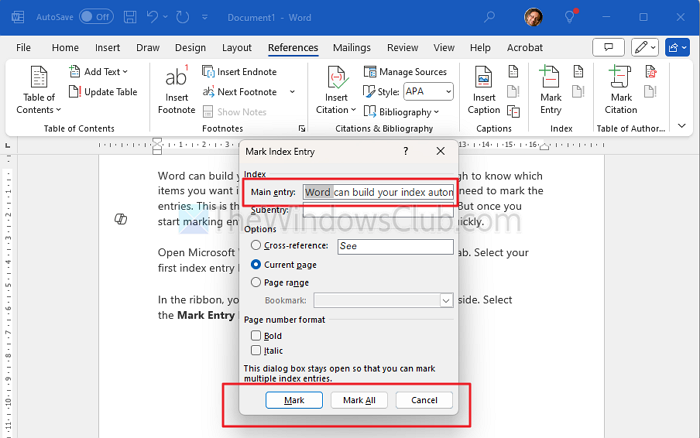The image size is (700, 438).
Task: Switch to the Design tab
Action: coord(190,47)
